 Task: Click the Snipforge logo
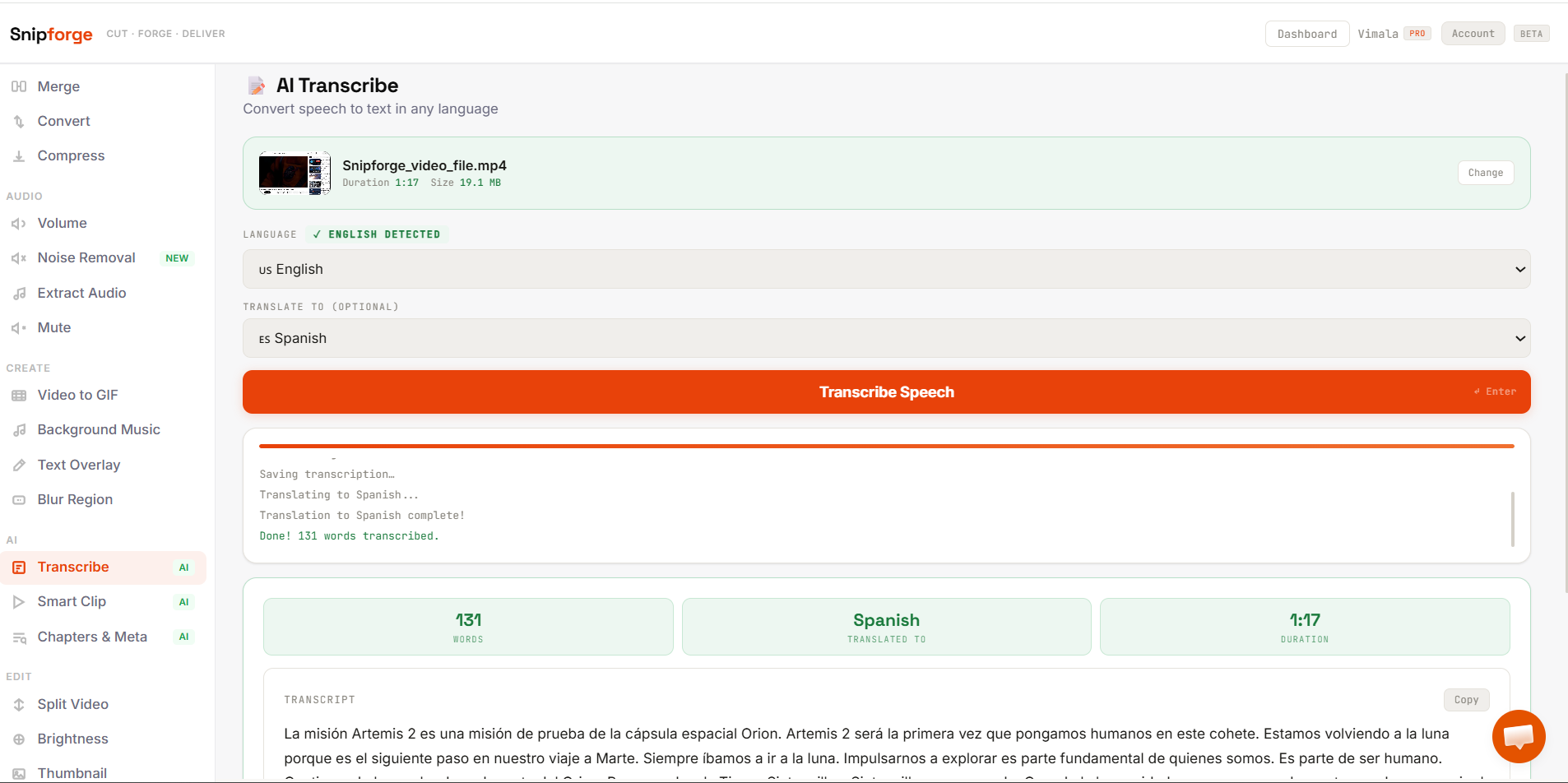51,34
